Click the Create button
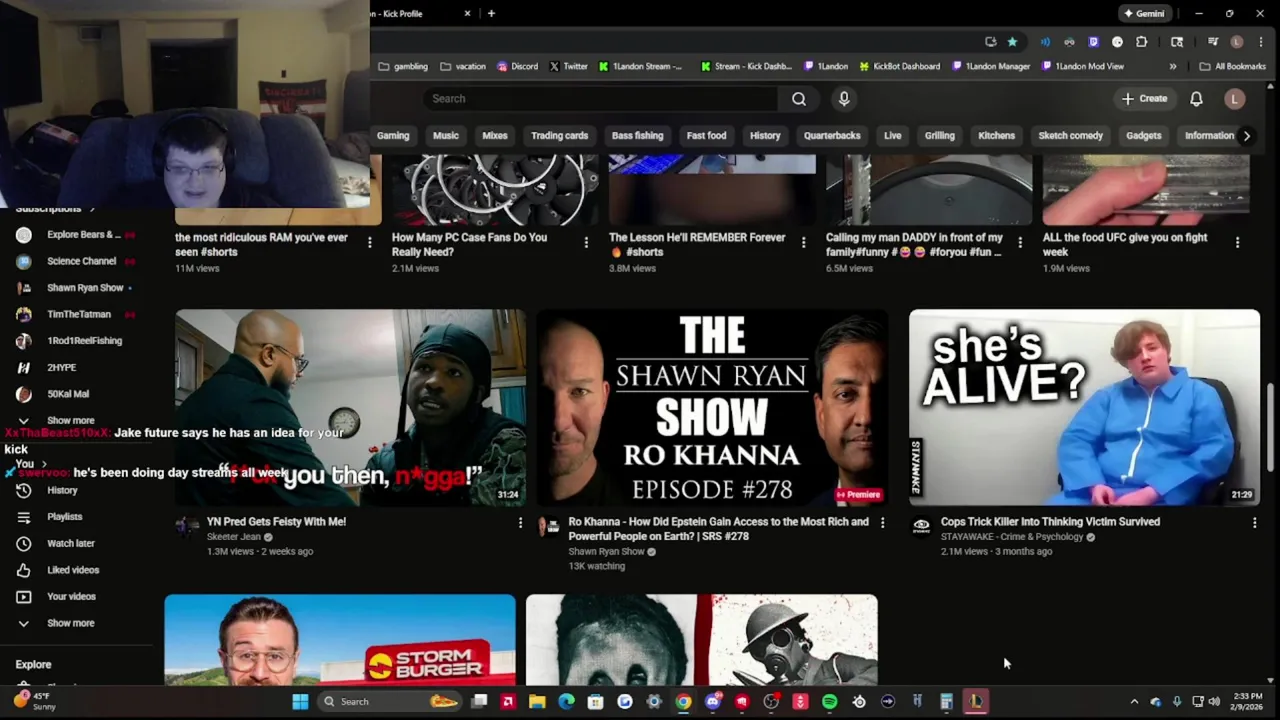 tap(1144, 99)
